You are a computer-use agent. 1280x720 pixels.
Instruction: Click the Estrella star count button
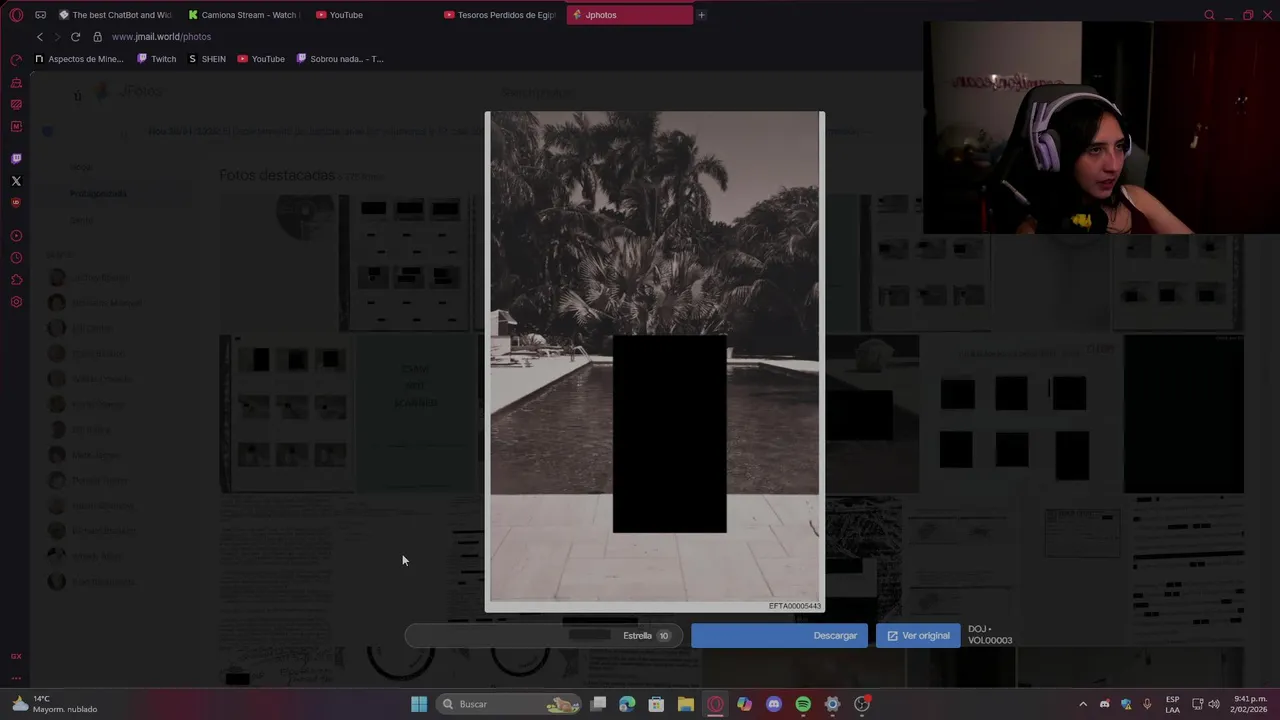tap(646, 636)
